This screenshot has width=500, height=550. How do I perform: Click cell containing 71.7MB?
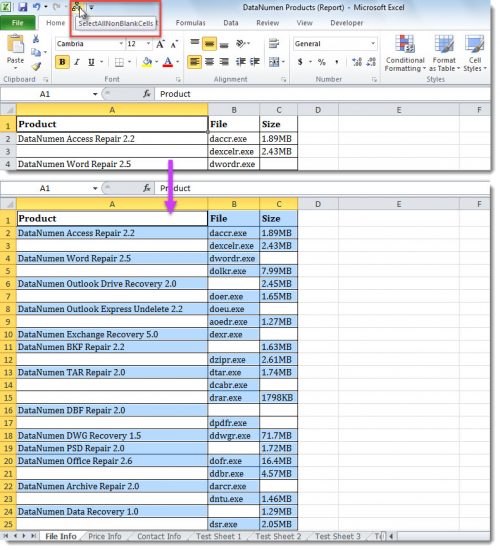click(279, 436)
